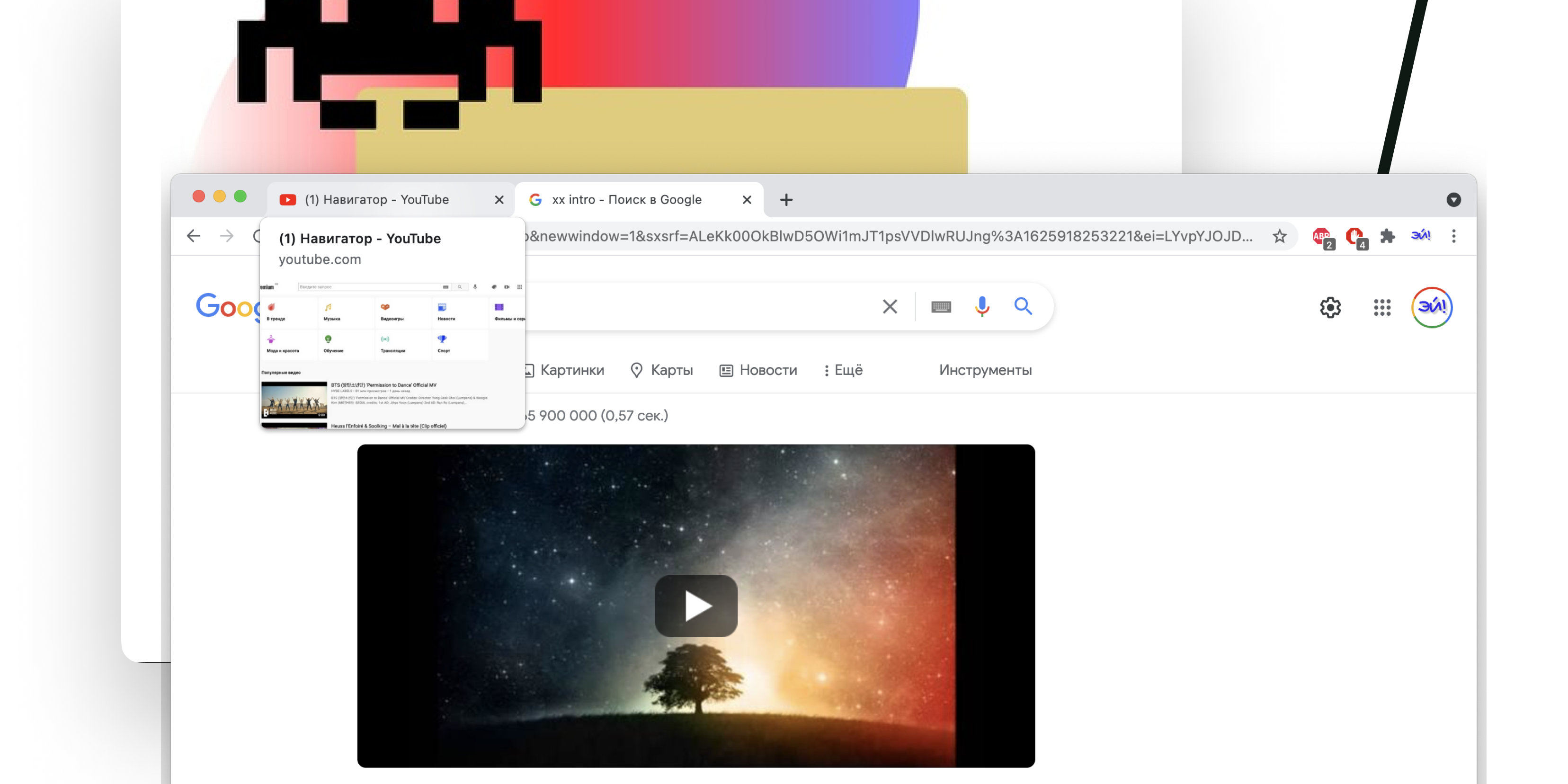Screen dimensions: 1568x784
Task: Start voice search with microphone icon
Action: [x=981, y=306]
